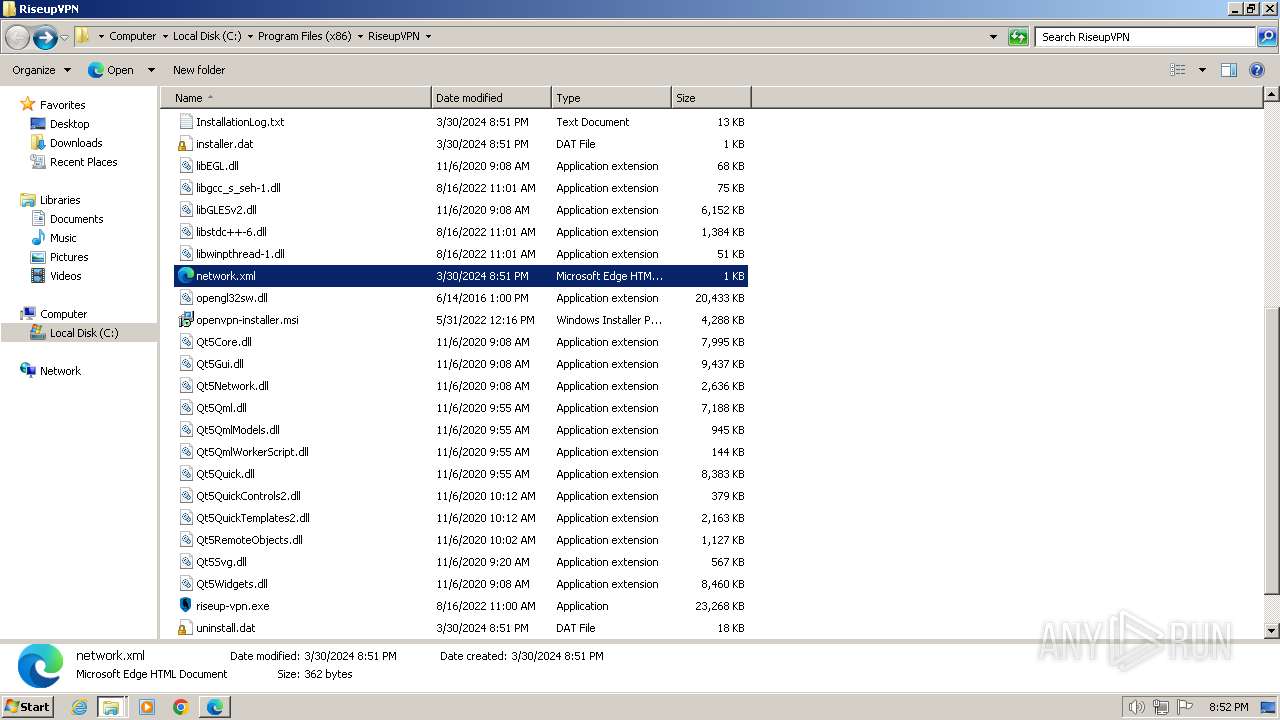The image size is (1280, 720).
Task: Open the view options dropdown arrow
Action: 1202,70
